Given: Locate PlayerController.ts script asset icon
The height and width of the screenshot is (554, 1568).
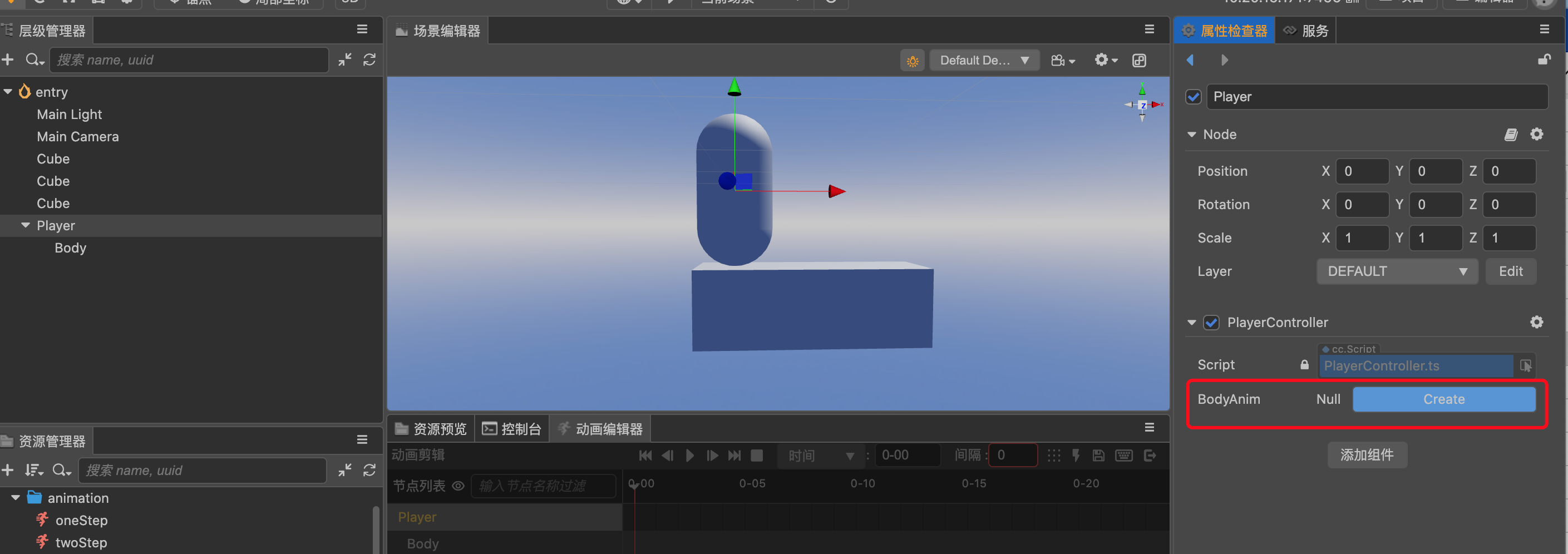Looking at the screenshot, I should coord(1525,365).
